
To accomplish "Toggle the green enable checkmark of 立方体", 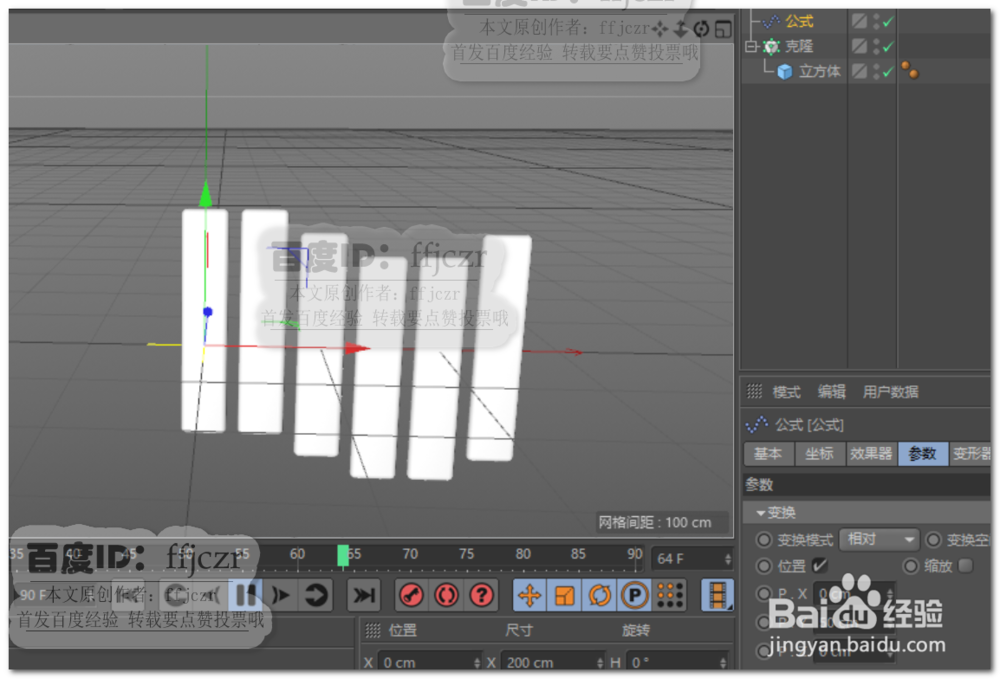I will [887, 70].
